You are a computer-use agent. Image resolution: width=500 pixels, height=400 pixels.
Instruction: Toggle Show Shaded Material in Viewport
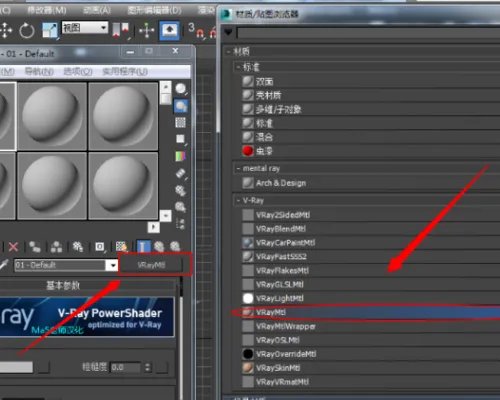click(121, 247)
